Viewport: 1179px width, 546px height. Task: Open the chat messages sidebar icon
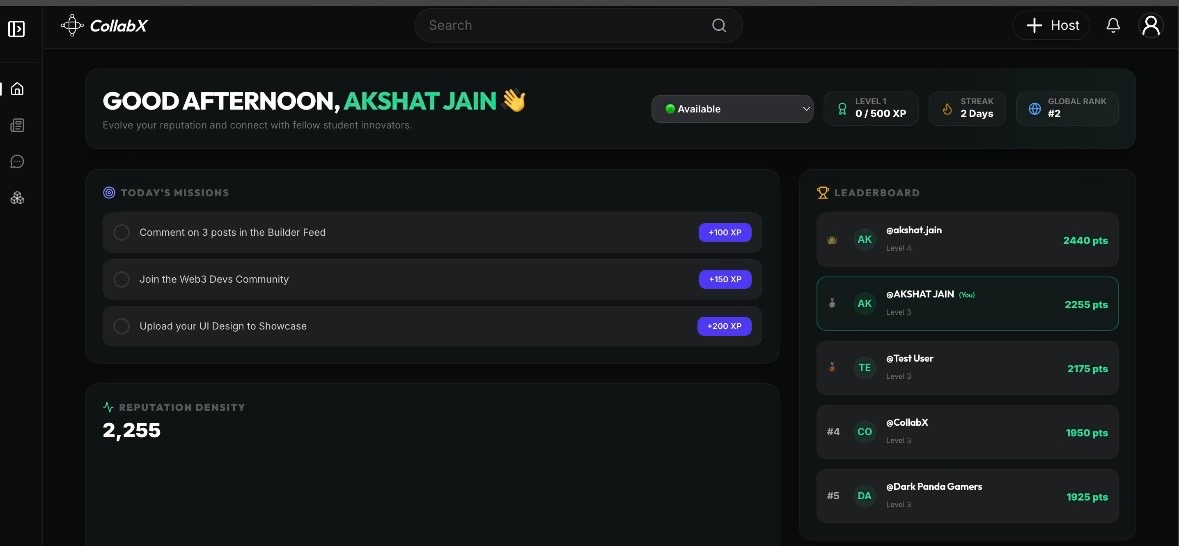pos(17,162)
